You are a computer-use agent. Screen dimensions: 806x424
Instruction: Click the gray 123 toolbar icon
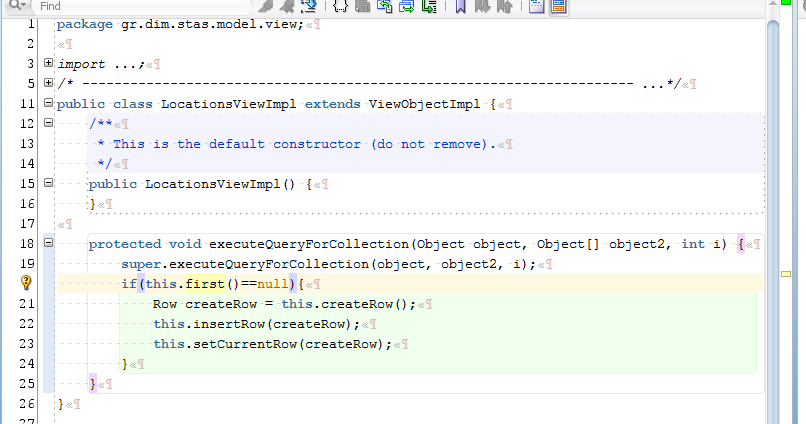[362, 6]
